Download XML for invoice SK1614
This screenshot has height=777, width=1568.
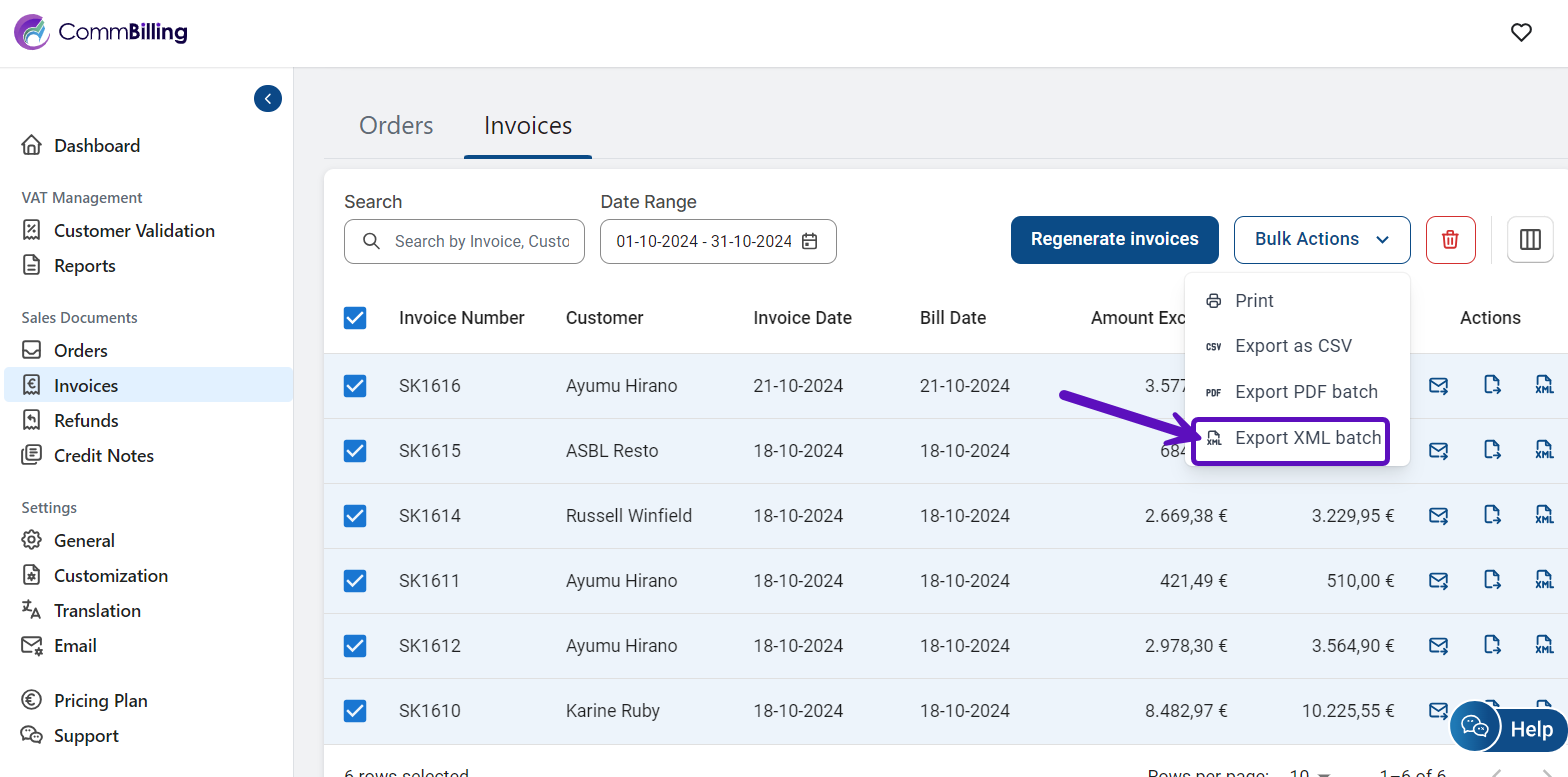click(1544, 516)
